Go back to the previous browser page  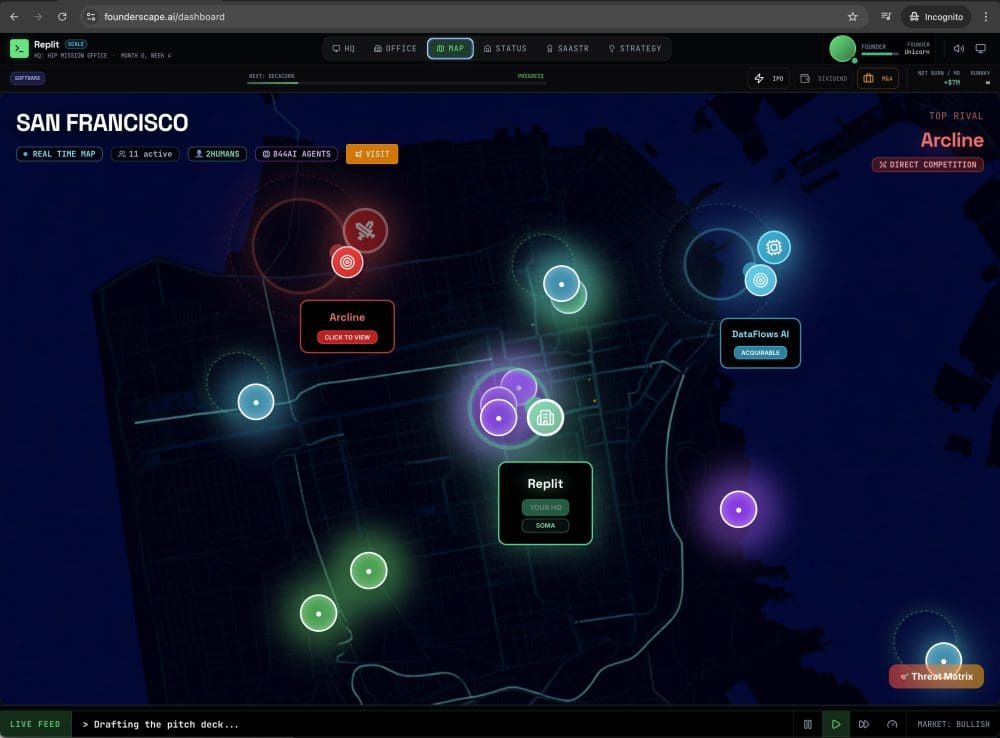[x=14, y=17]
